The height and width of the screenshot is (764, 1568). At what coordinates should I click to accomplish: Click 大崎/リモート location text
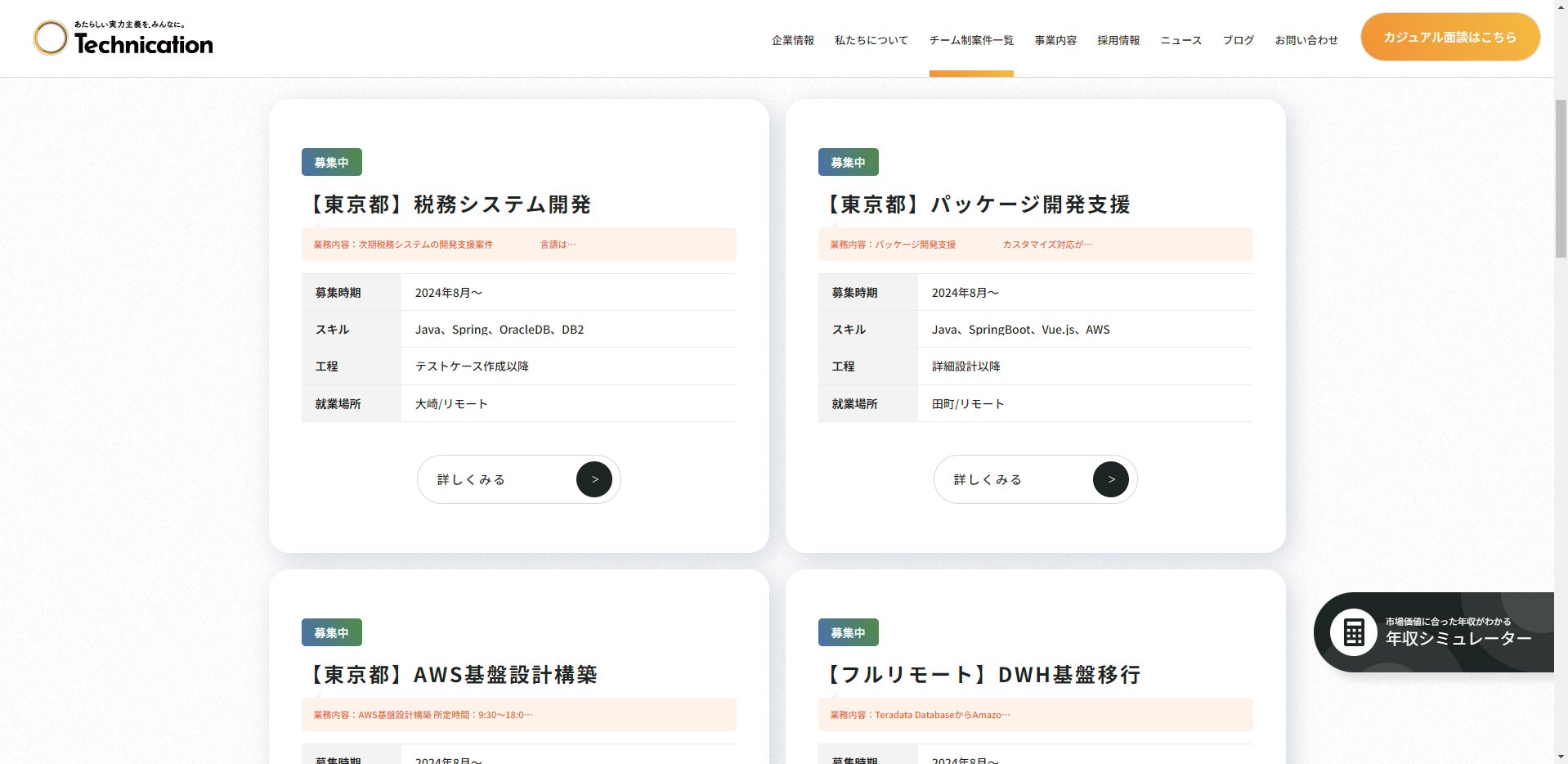(451, 404)
